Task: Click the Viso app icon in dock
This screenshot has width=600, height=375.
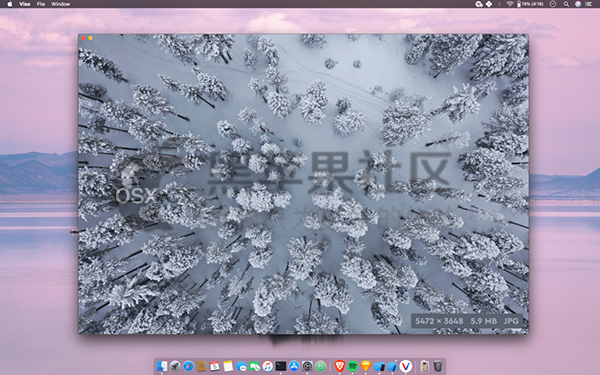Action: click(x=406, y=366)
